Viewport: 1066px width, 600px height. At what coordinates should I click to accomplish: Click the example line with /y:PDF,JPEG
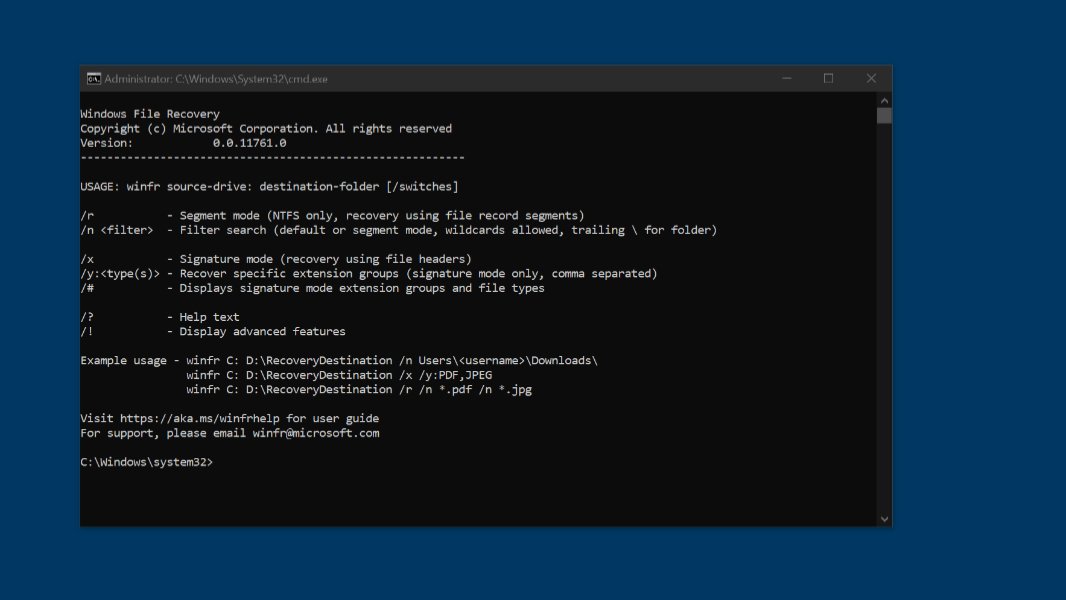point(339,375)
